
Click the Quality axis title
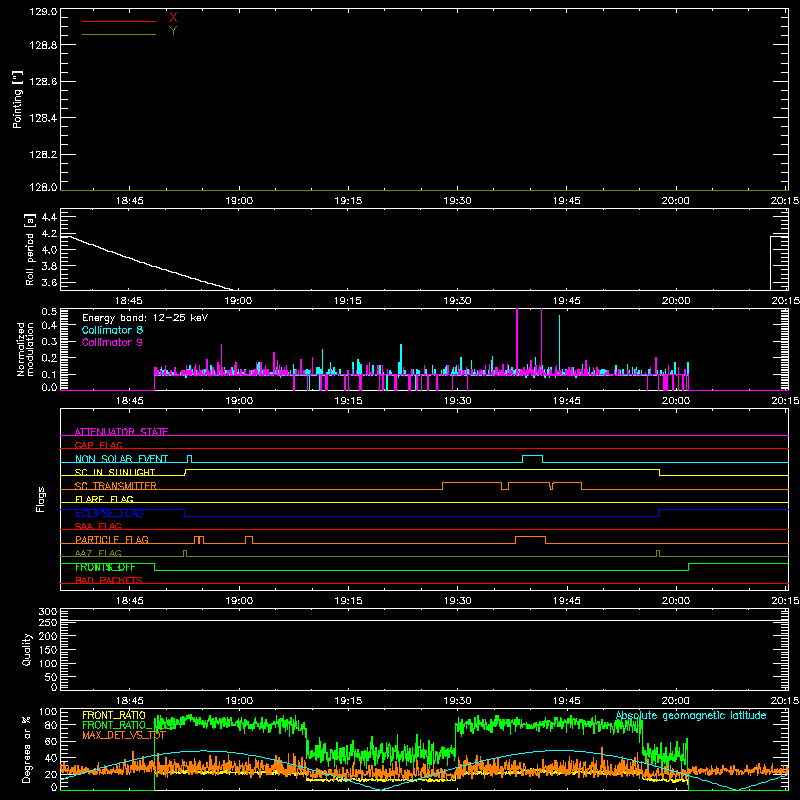pos(27,649)
